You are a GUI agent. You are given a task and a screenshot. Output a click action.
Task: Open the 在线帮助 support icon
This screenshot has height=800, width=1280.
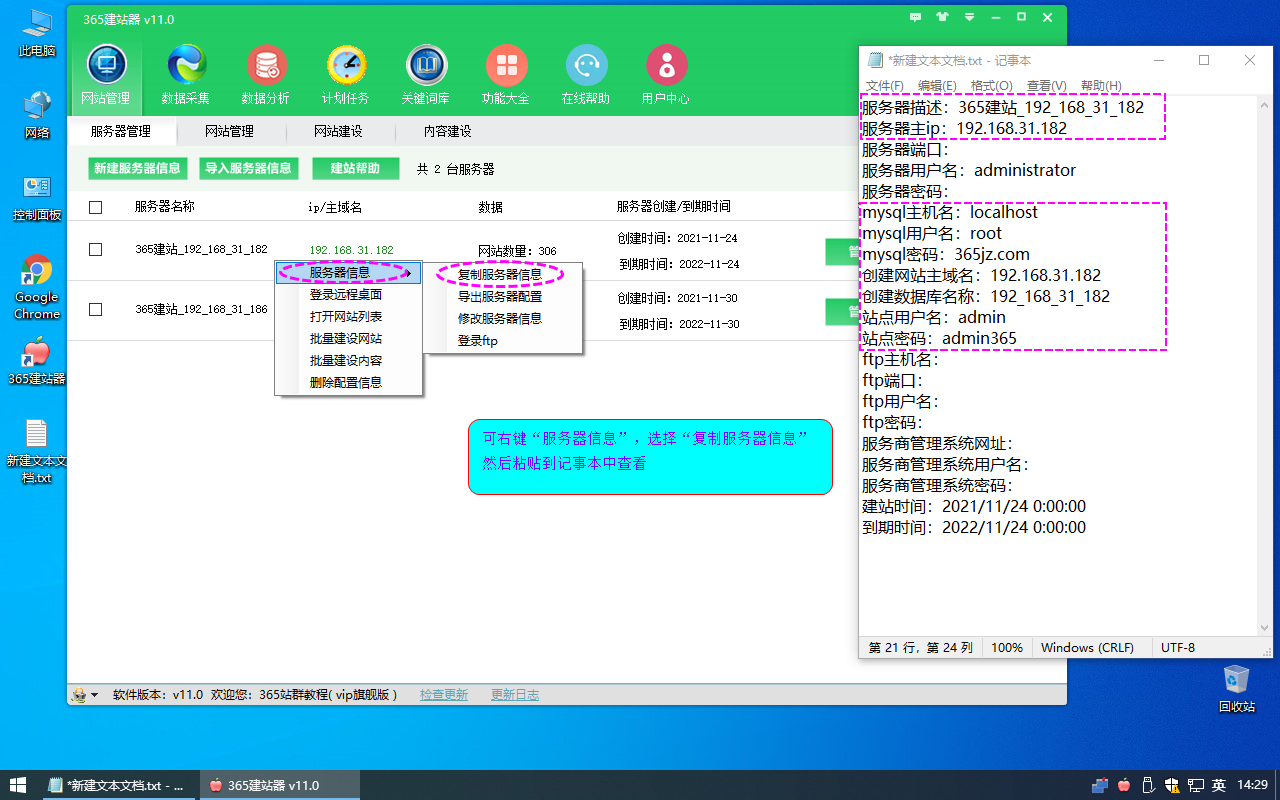(586, 76)
